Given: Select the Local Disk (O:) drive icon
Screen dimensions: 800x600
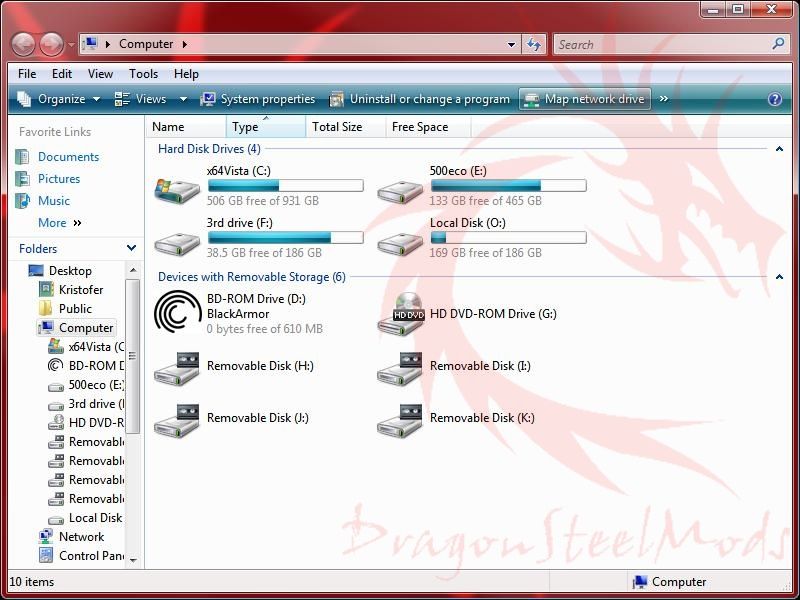Looking at the screenshot, I should 400,244.
